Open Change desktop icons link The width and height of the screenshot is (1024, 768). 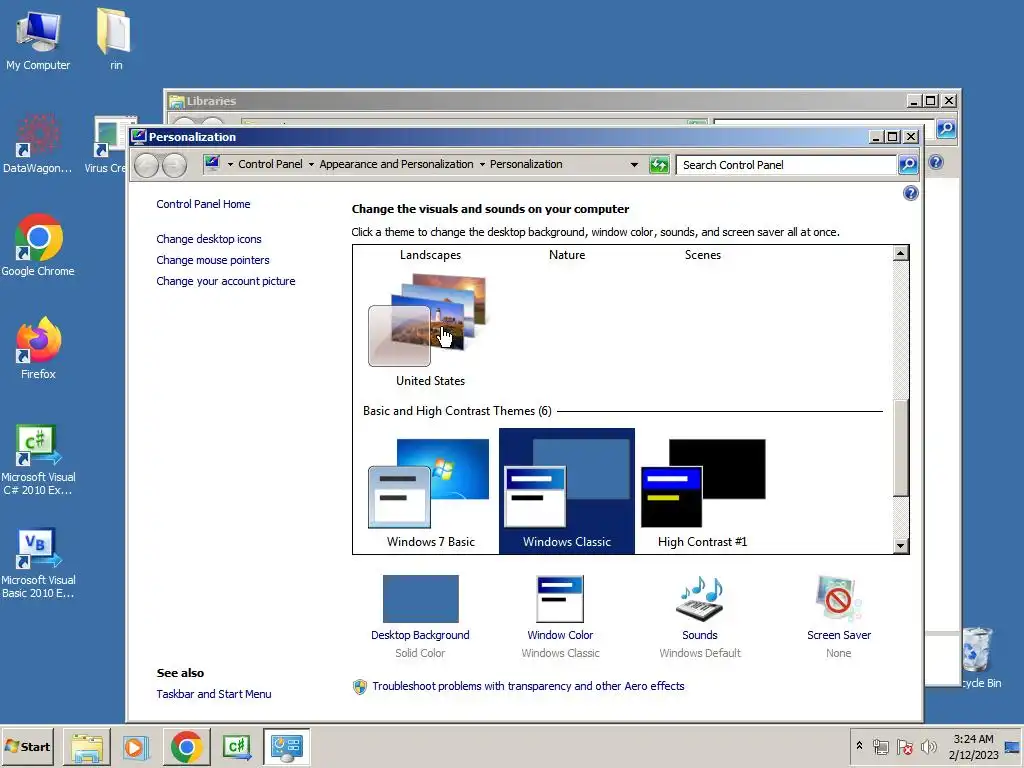208,239
